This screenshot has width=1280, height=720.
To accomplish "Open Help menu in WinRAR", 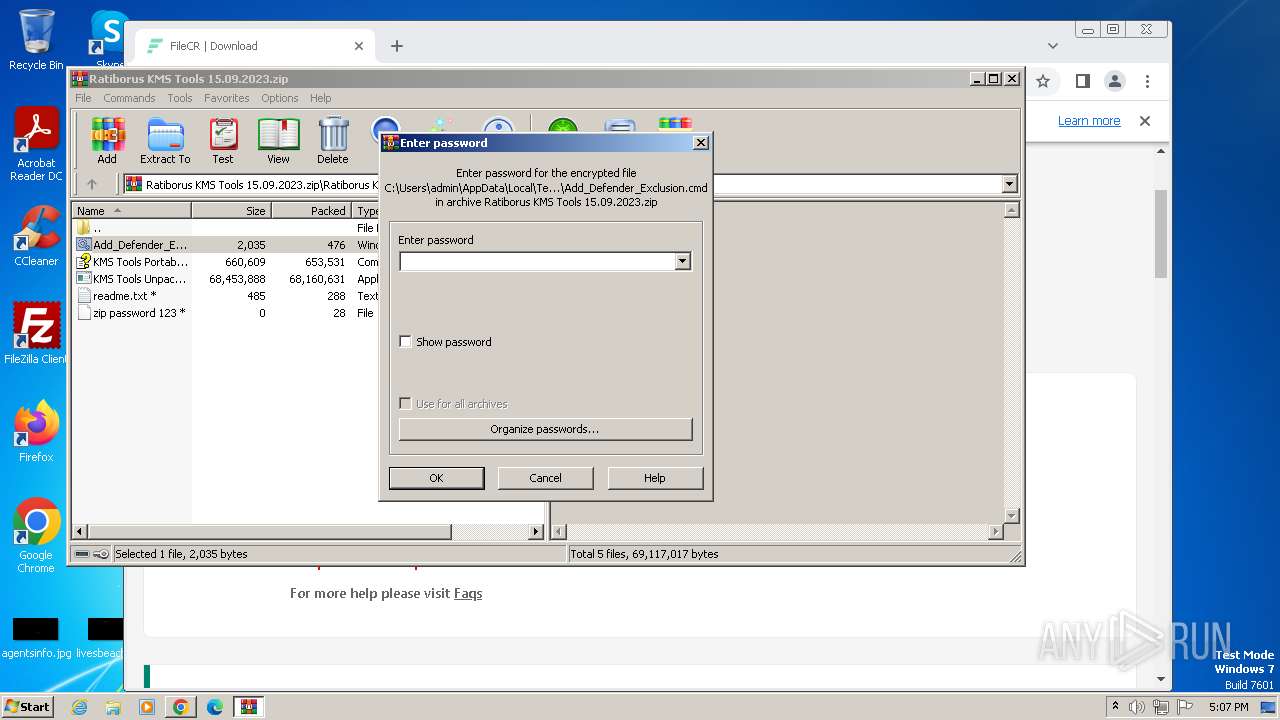I will [320, 98].
